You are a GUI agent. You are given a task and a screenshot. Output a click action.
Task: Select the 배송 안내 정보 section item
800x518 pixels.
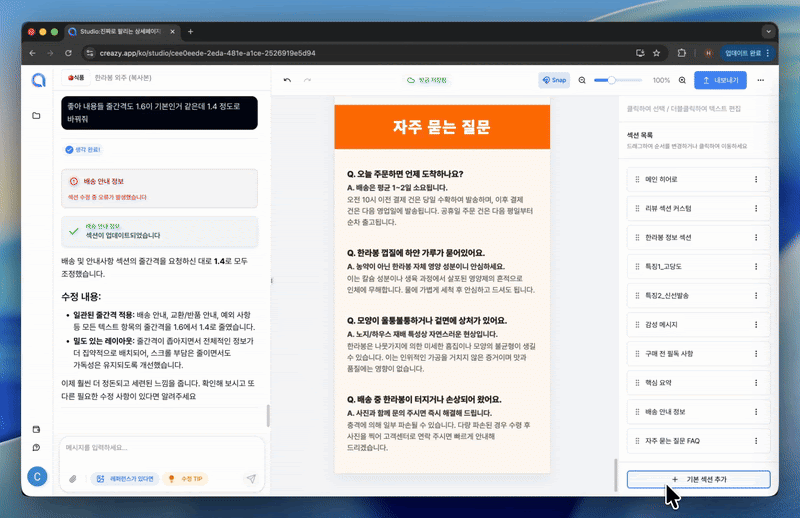point(690,411)
